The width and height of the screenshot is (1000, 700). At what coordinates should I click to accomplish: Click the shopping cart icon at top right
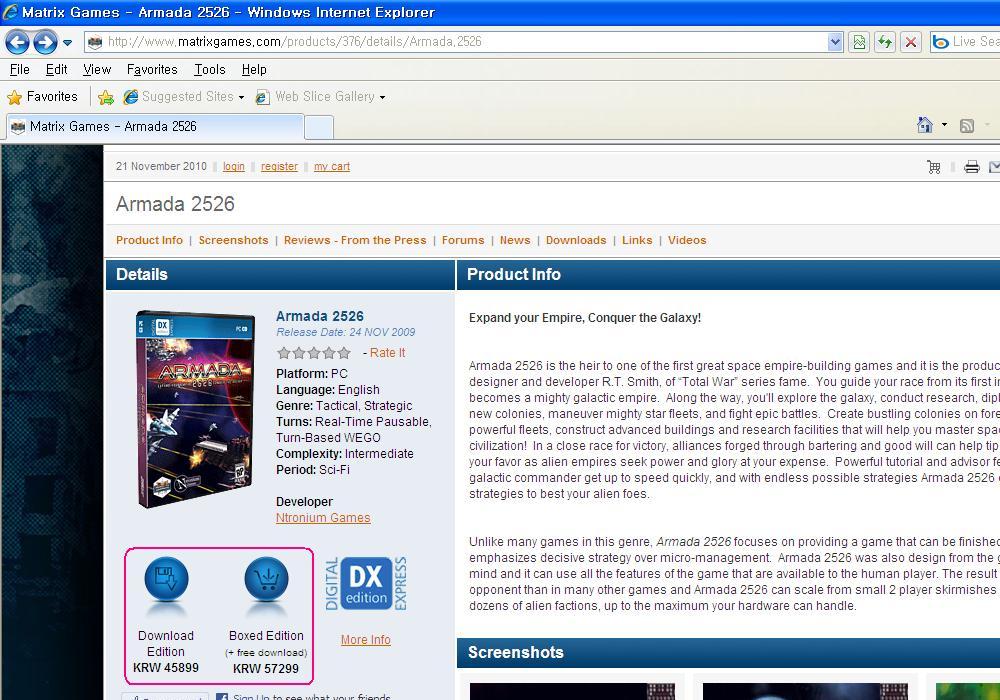[934, 167]
